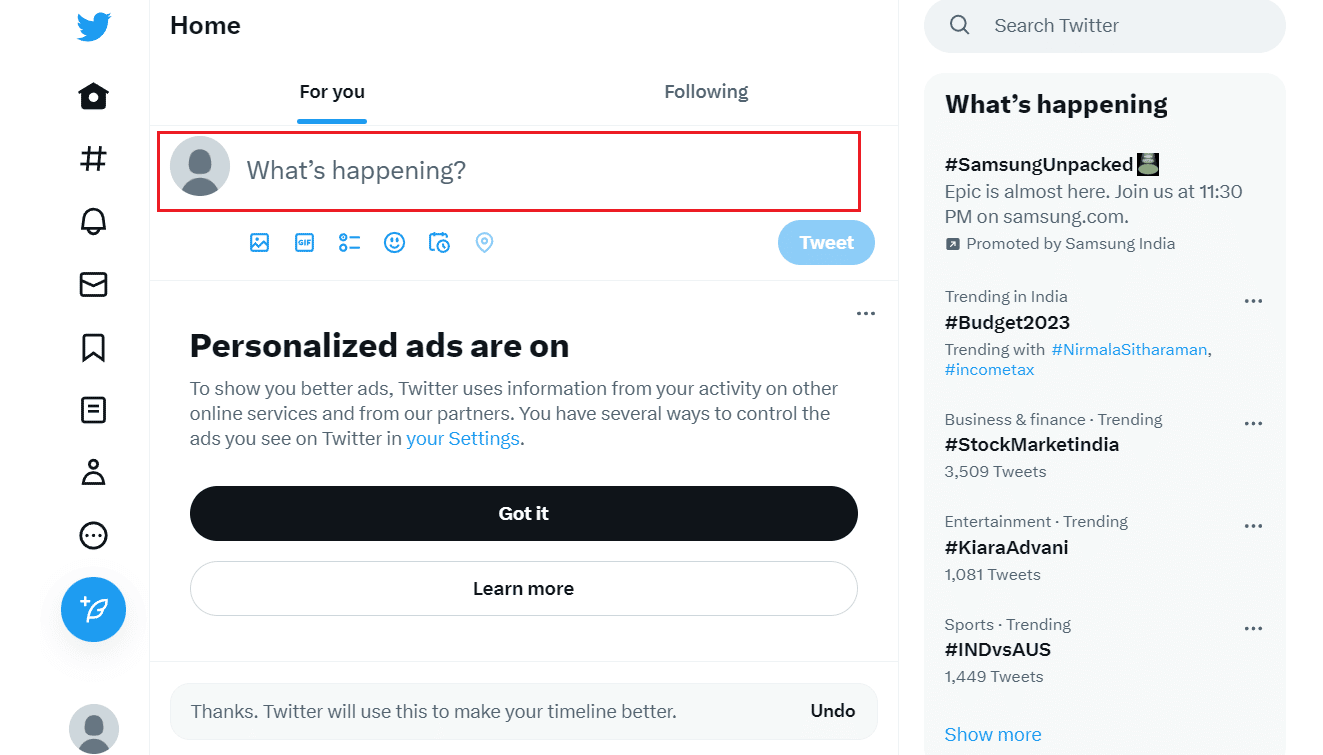The width and height of the screenshot is (1323, 755).
Task: Open Bookmarks icon in sidebar
Action: point(93,348)
